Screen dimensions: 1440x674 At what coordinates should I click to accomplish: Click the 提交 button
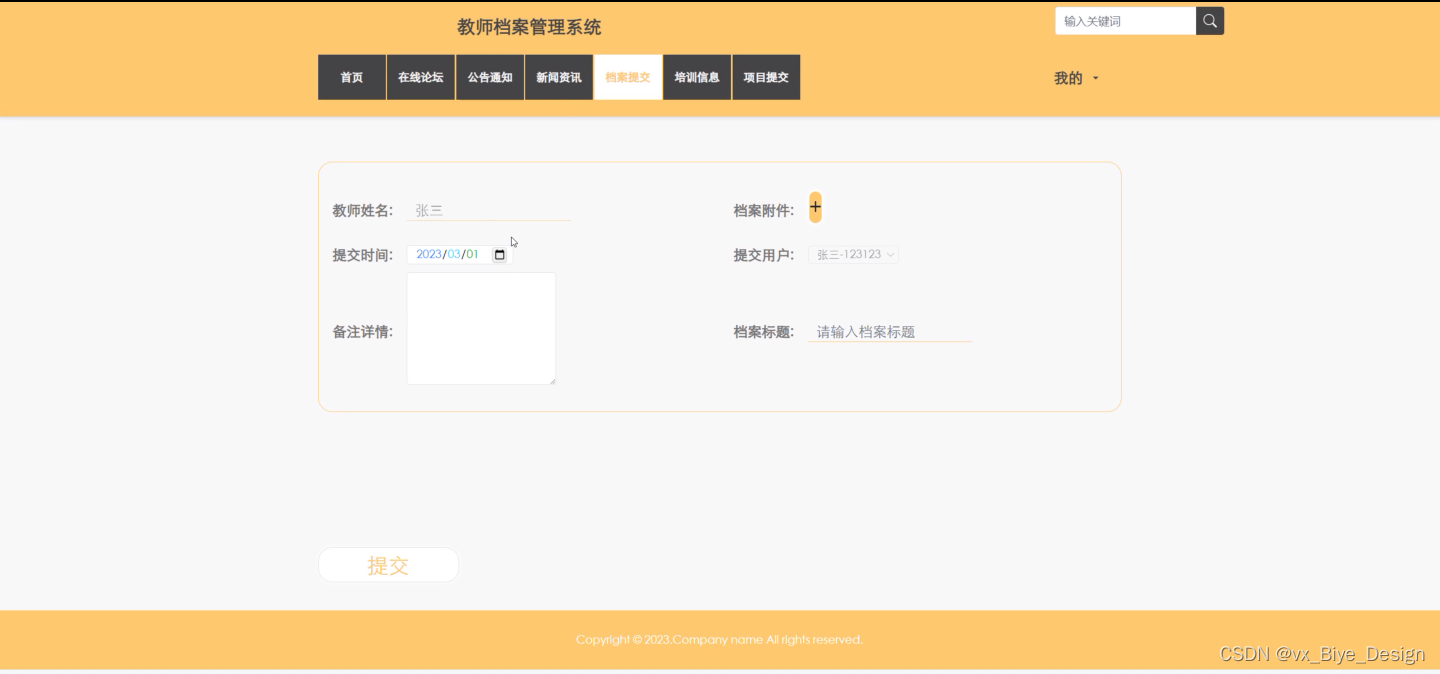pos(388,565)
